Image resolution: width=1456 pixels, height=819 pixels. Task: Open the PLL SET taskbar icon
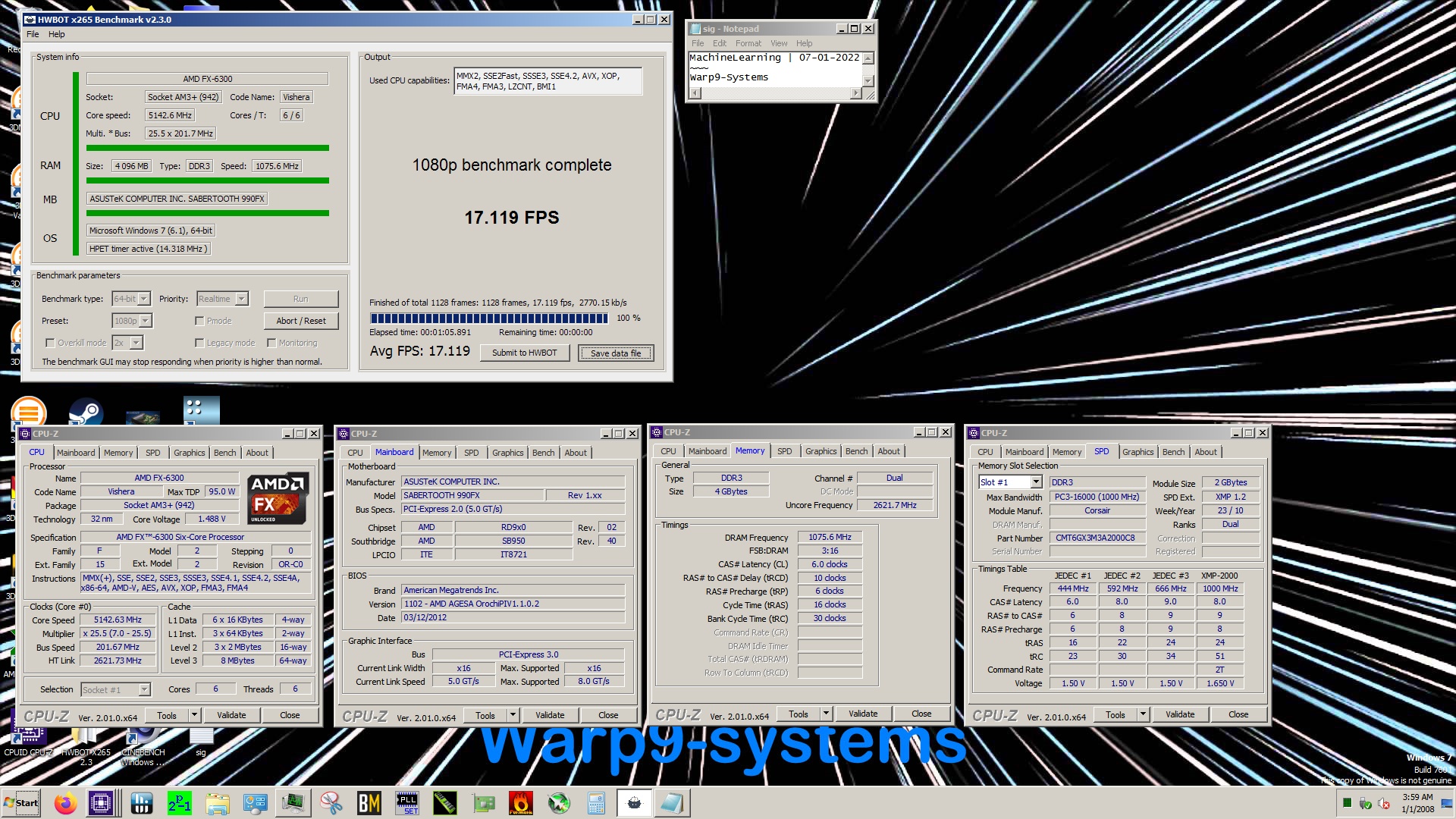[x=407, y=802]
